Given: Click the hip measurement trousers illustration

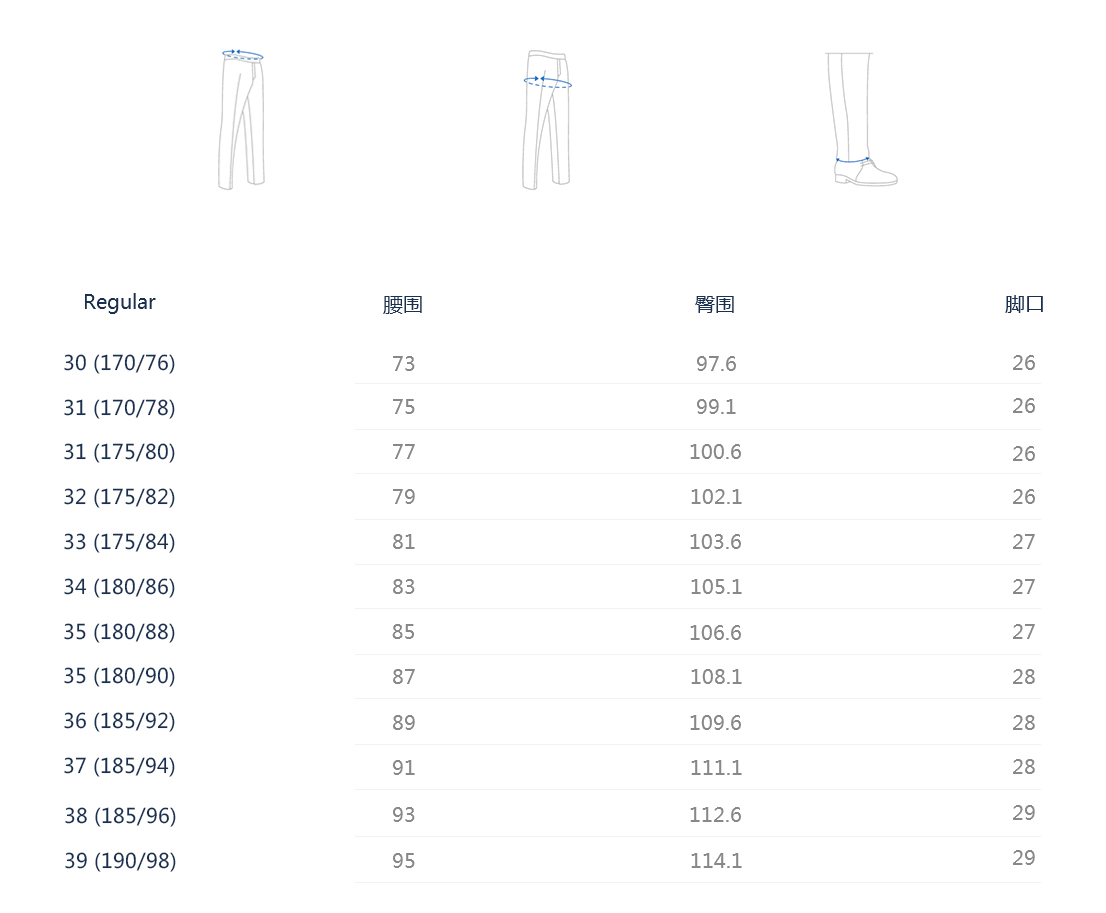Looking at the screenshot, I should point(547,118).
